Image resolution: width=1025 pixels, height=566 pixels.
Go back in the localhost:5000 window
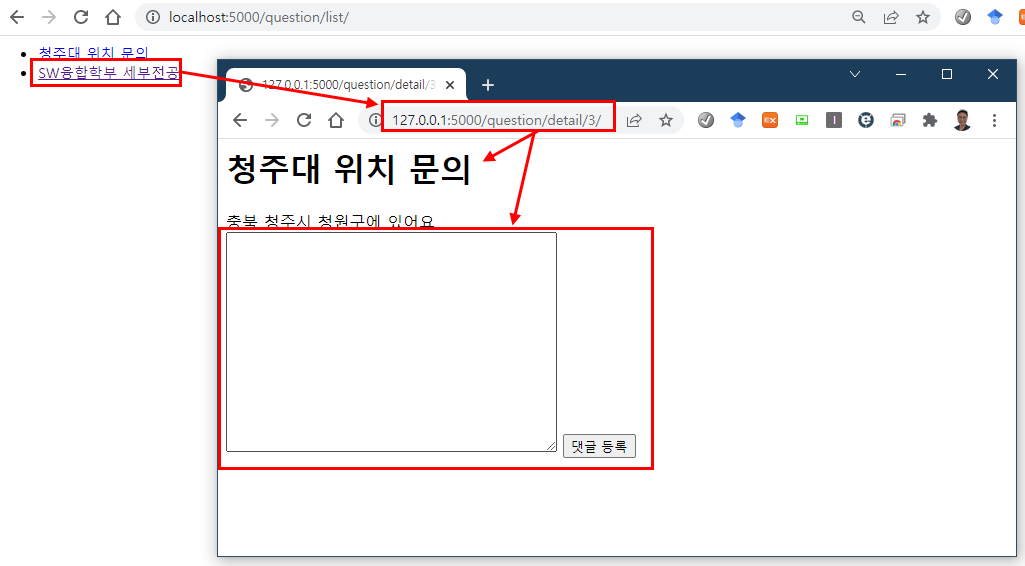tap(17, 17)
